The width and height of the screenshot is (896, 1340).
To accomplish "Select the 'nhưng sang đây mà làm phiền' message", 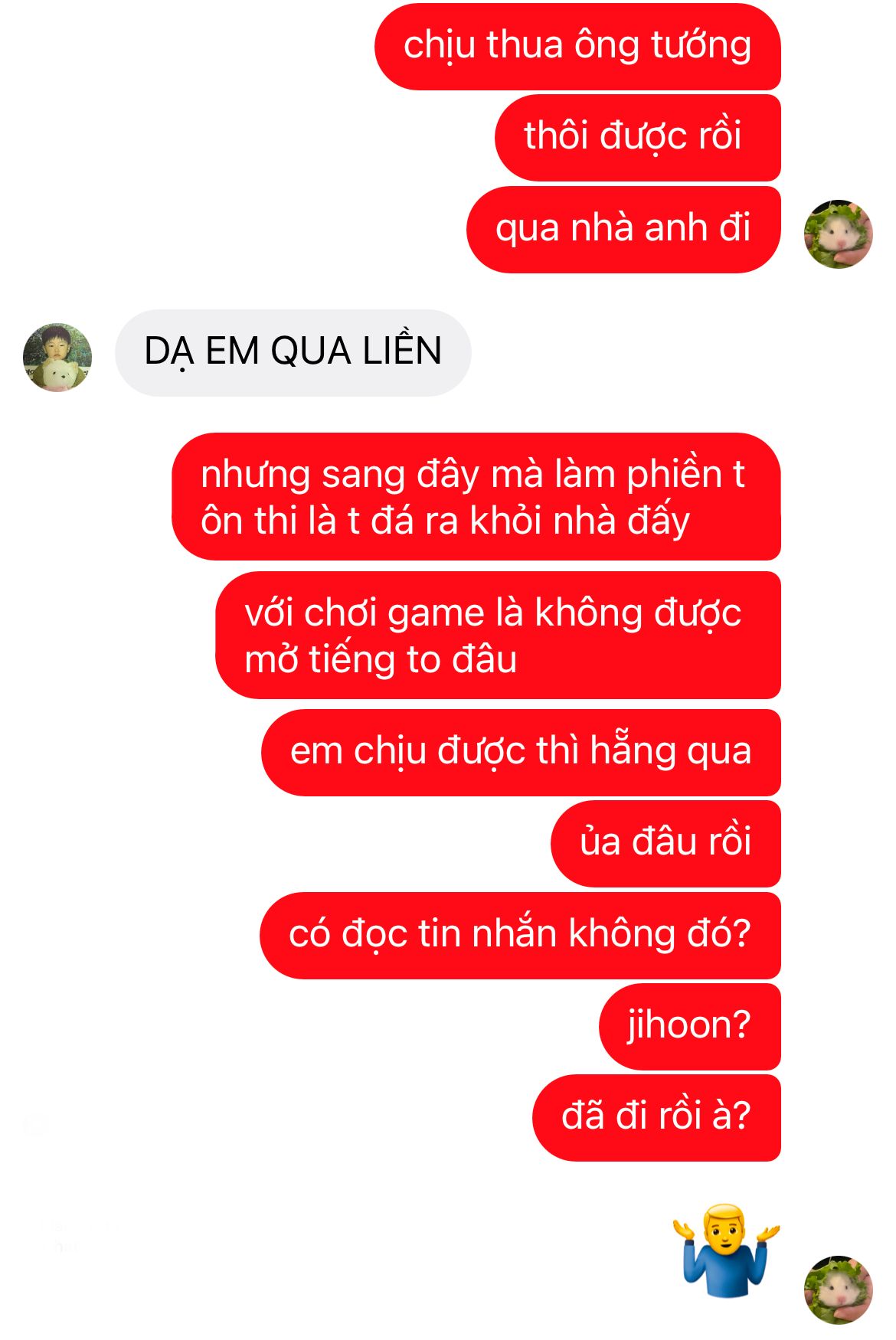I will [476, 496].
